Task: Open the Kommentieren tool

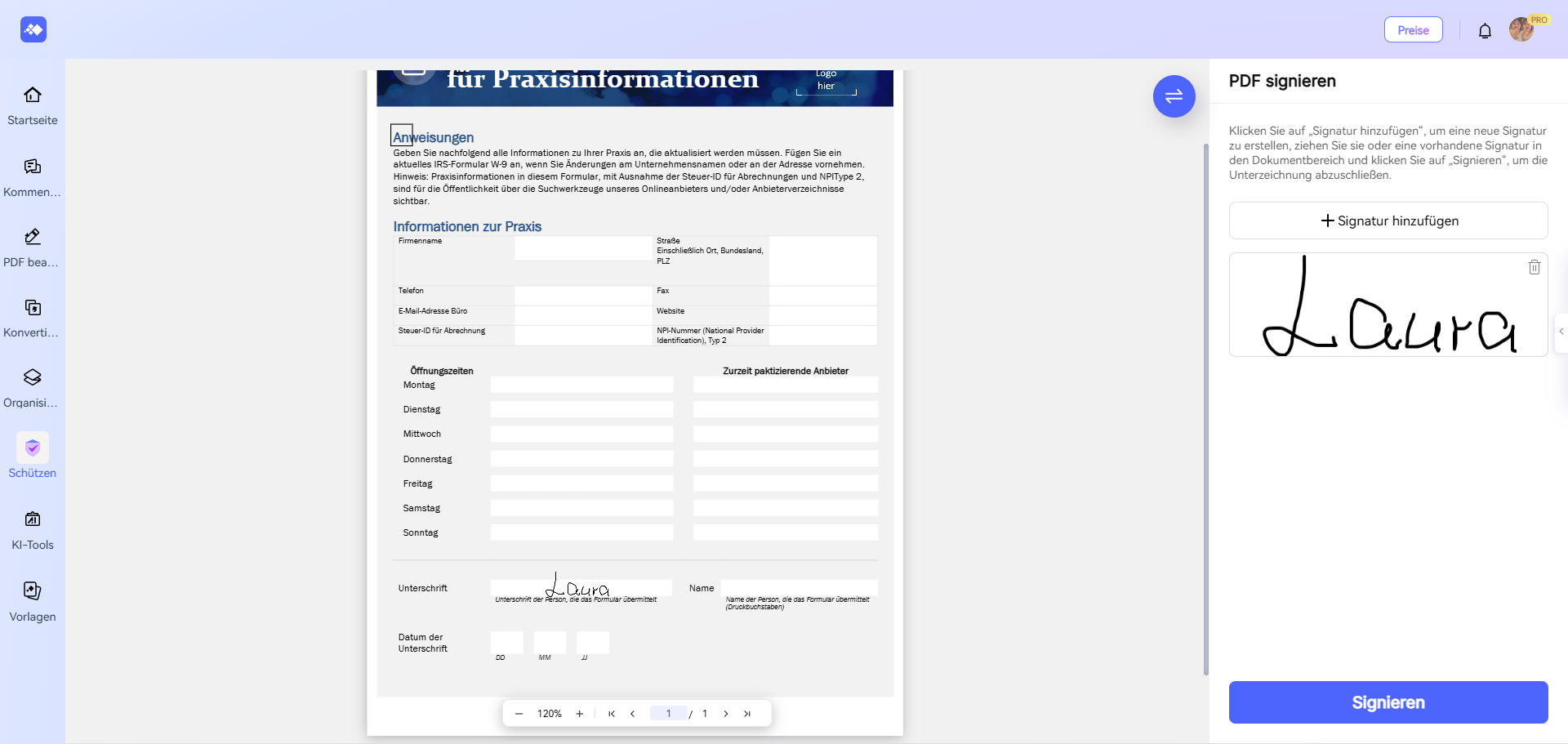Action: click(x=33, y=178)
